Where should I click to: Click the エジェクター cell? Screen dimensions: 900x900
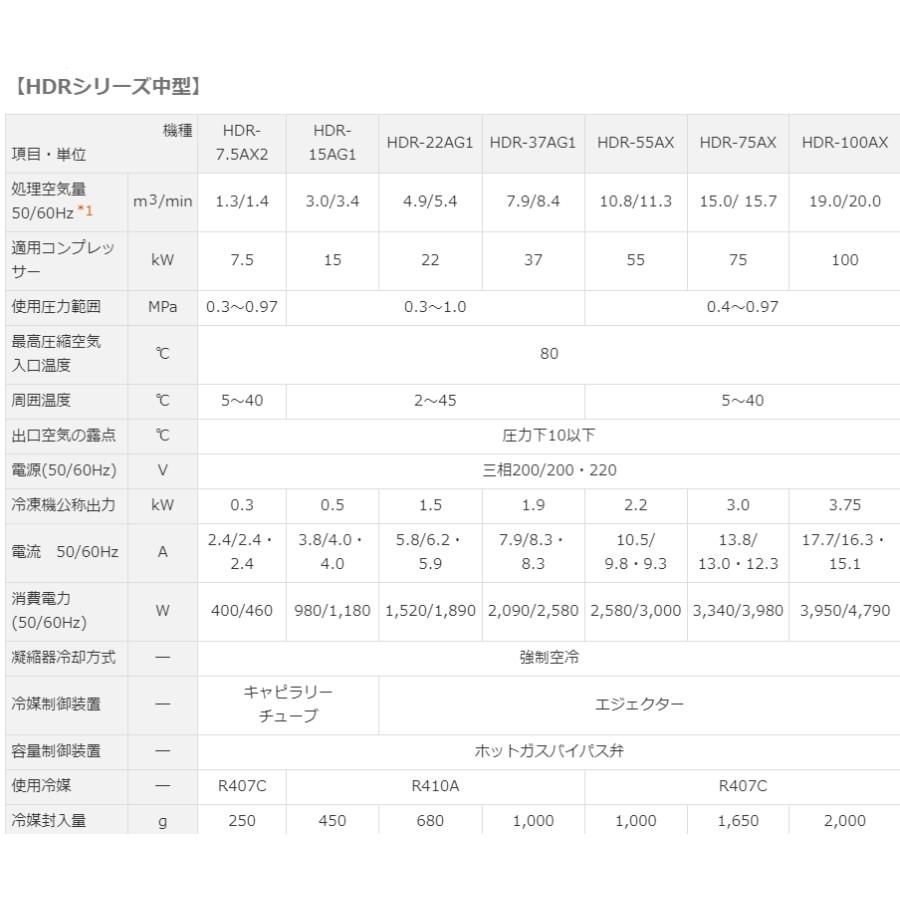[x=639, y=704]
